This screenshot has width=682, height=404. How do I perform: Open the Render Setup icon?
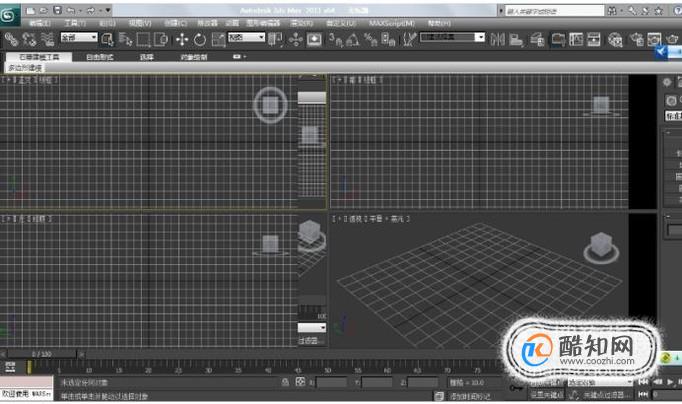pos(636,40)
